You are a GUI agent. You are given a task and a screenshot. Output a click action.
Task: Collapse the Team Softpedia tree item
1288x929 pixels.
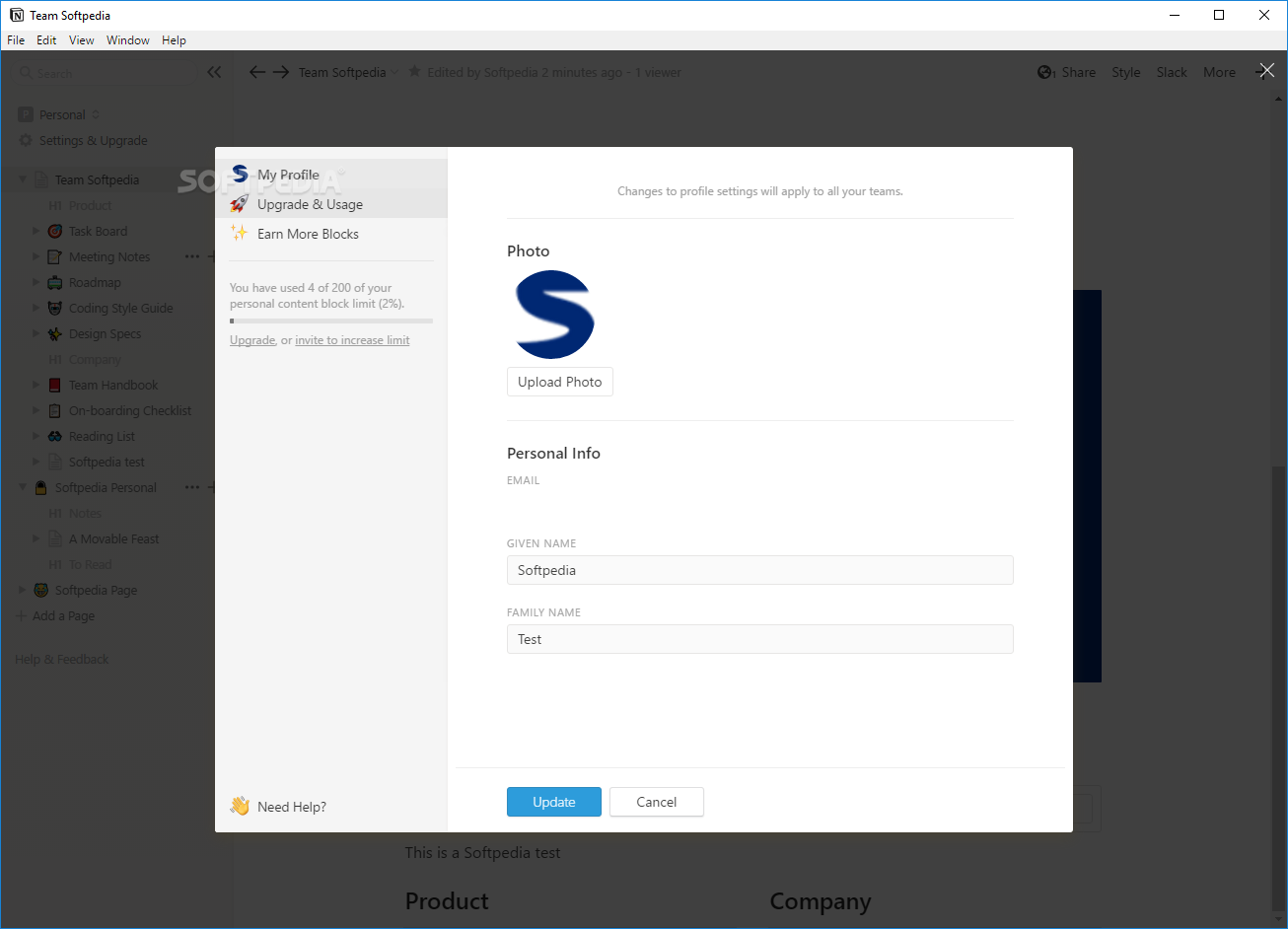click(23, 179)
